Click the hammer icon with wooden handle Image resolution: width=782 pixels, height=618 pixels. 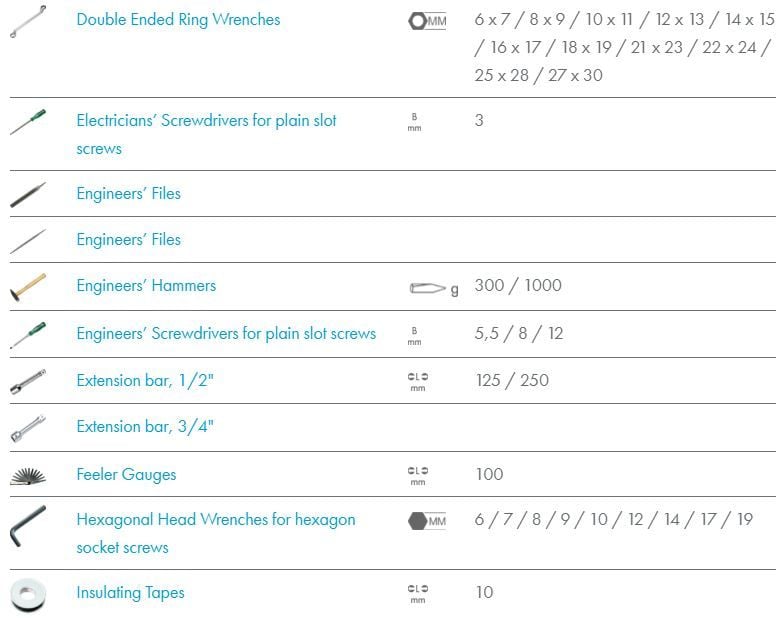[x=28, y=287]
